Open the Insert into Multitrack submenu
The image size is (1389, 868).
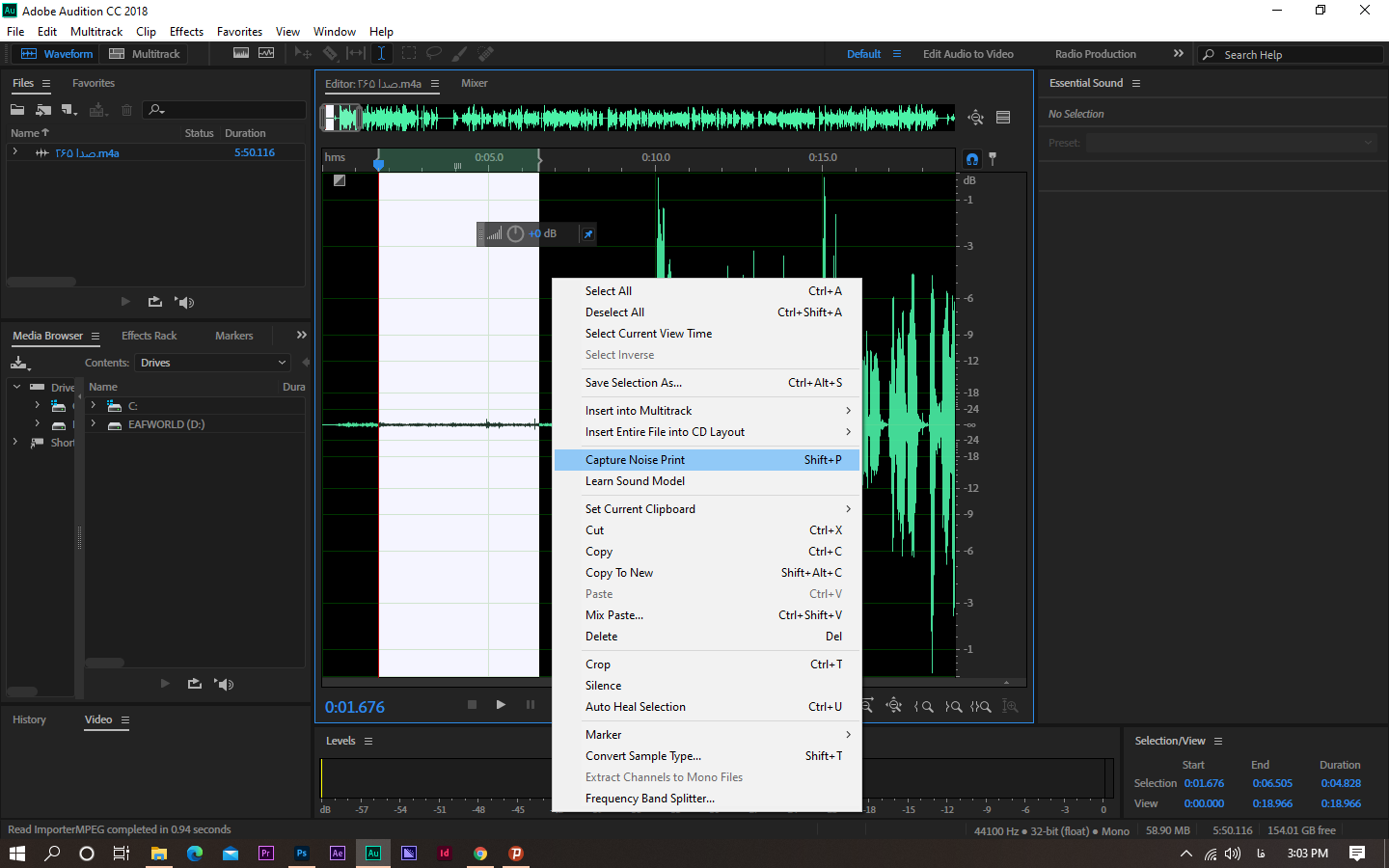707,411
